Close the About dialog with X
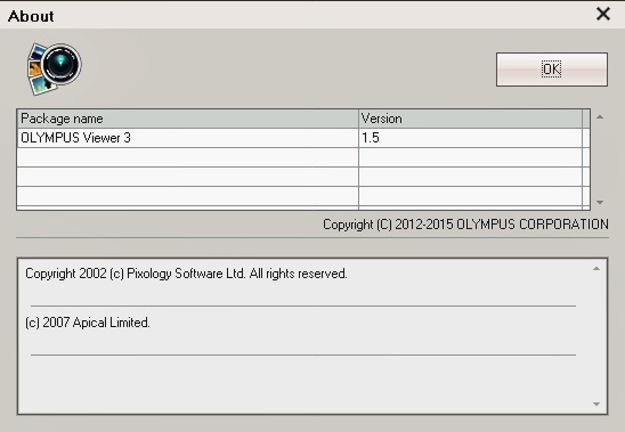Viewport: 625px width, 432px height. pyautogui.click(x=603, y=14)
